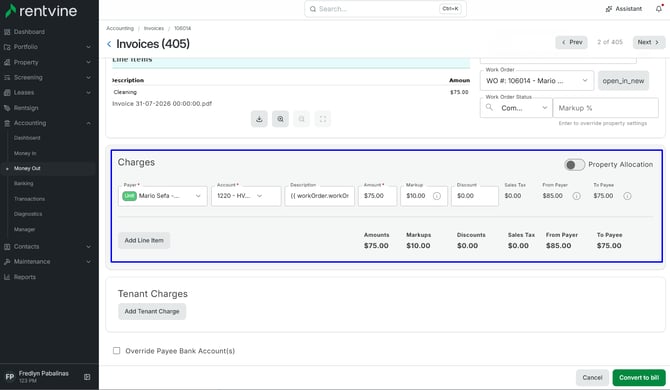Open the Work Order dropdown
Viewport: 670px width, 390px height.
coord(537,81)
